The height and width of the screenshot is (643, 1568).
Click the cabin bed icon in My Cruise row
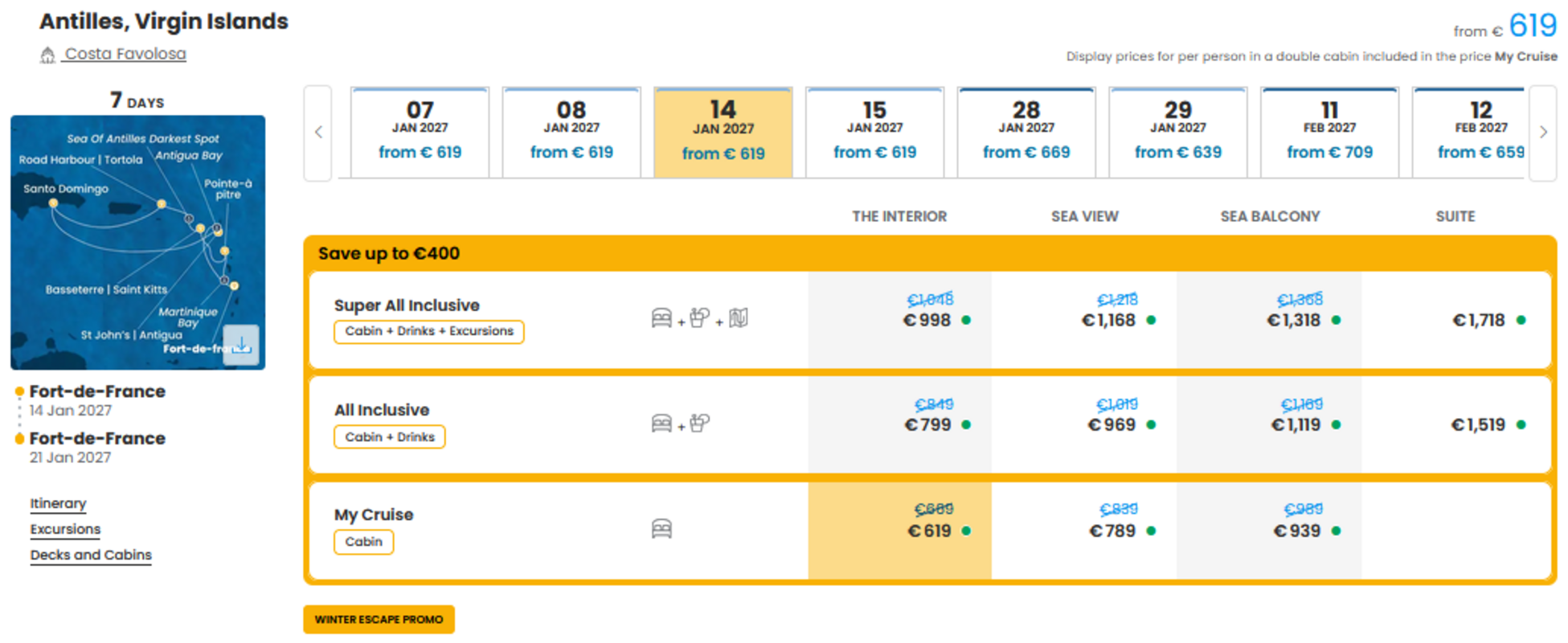coord(661,529)
